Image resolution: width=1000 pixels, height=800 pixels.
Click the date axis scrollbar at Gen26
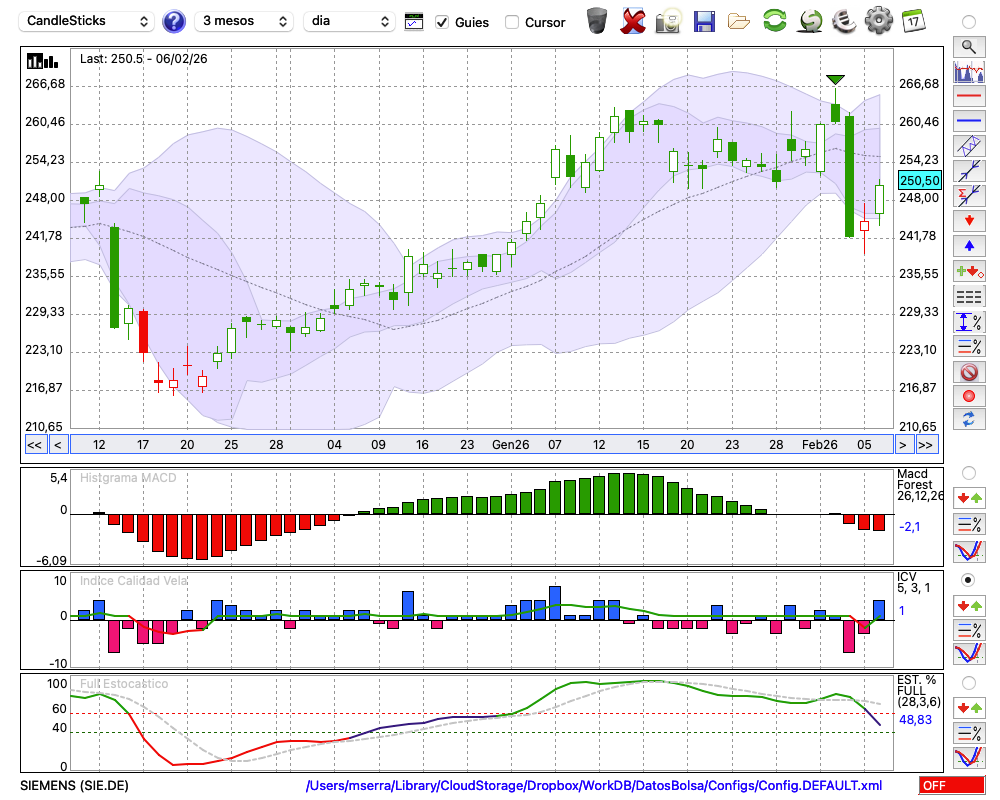click(x=510, y=445)
